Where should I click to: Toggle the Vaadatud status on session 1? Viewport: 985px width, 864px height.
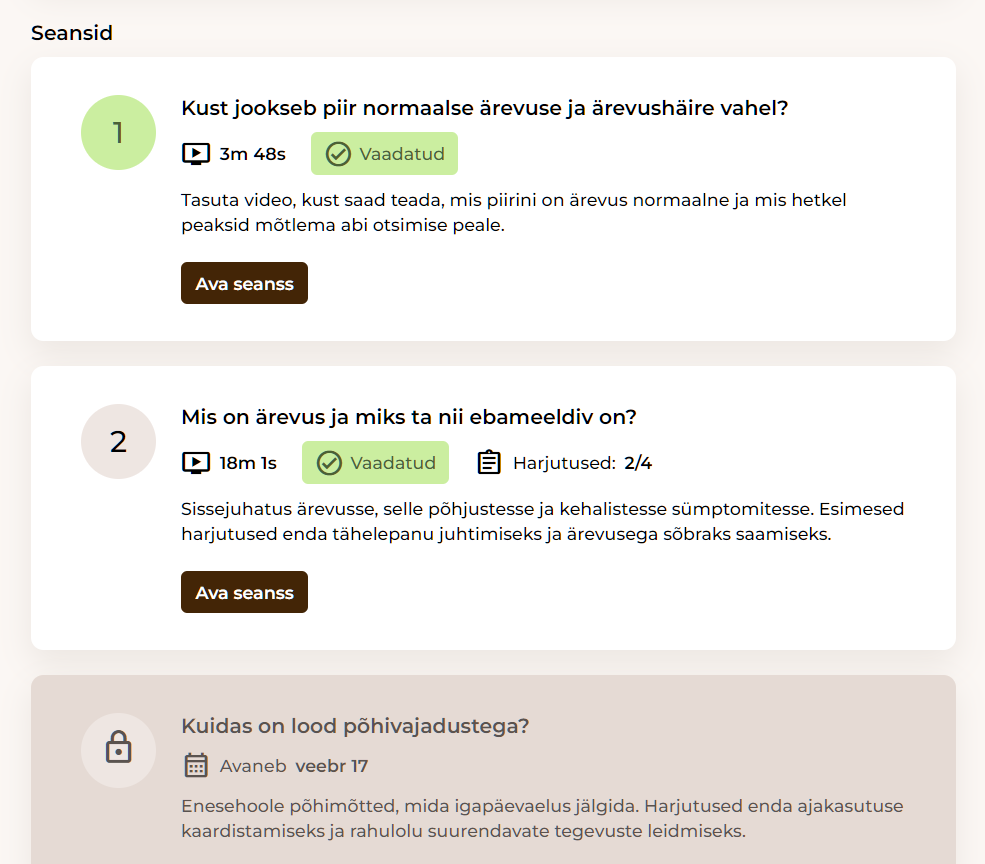pos(384,154)
